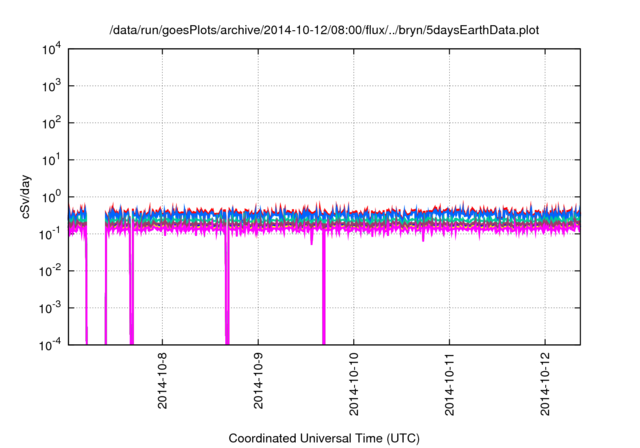This screenshot has width=640, height=448.
Task: Click the plot title file path
Action: tap(324, 30)
